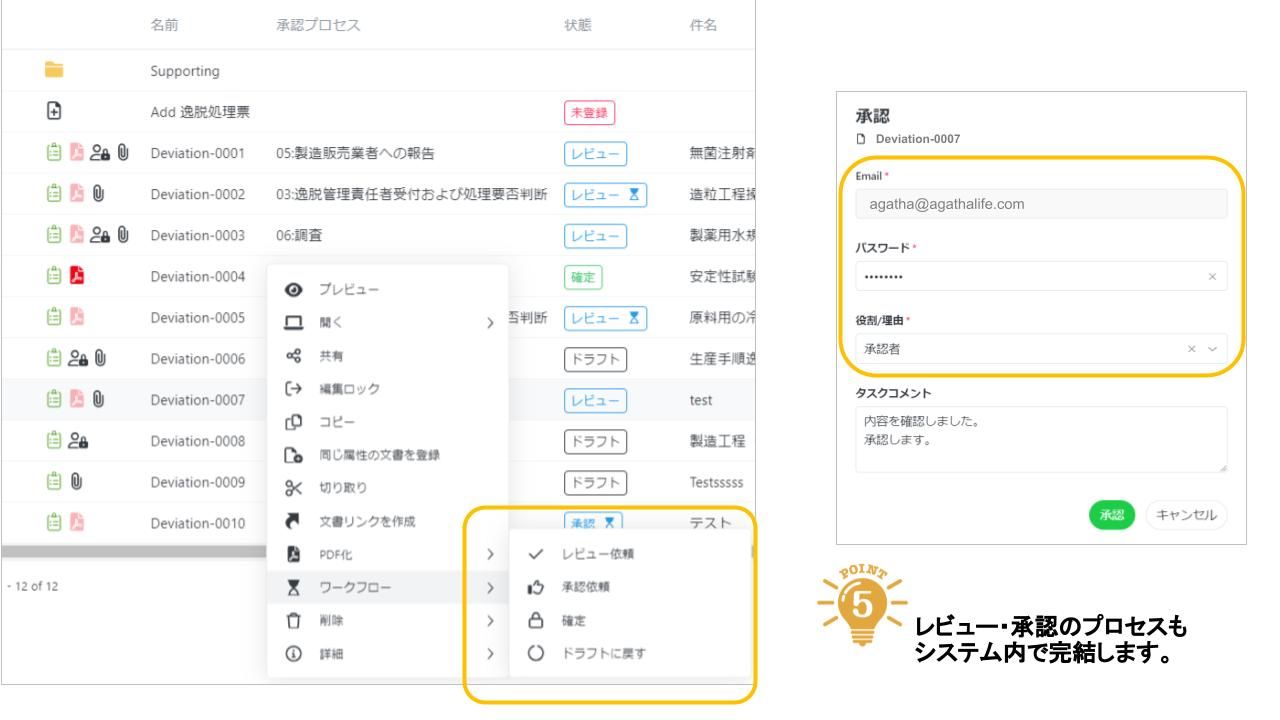
Task: Expand the 開く submenu
Action: (x=489, y=323)
